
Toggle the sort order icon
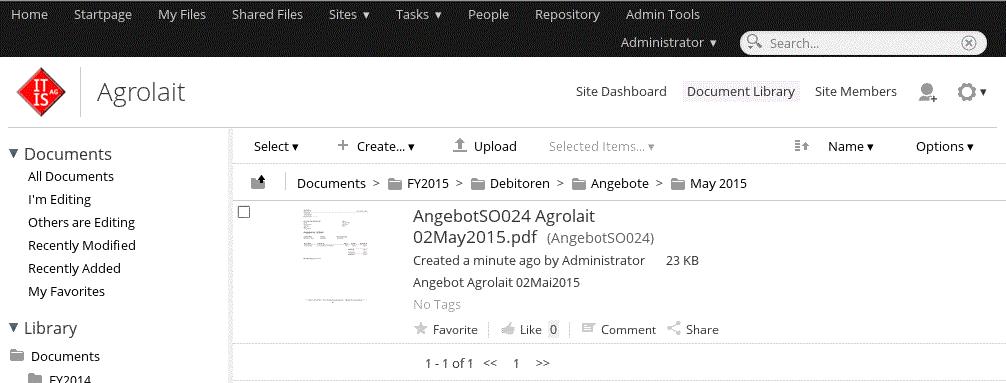(801, 146)
